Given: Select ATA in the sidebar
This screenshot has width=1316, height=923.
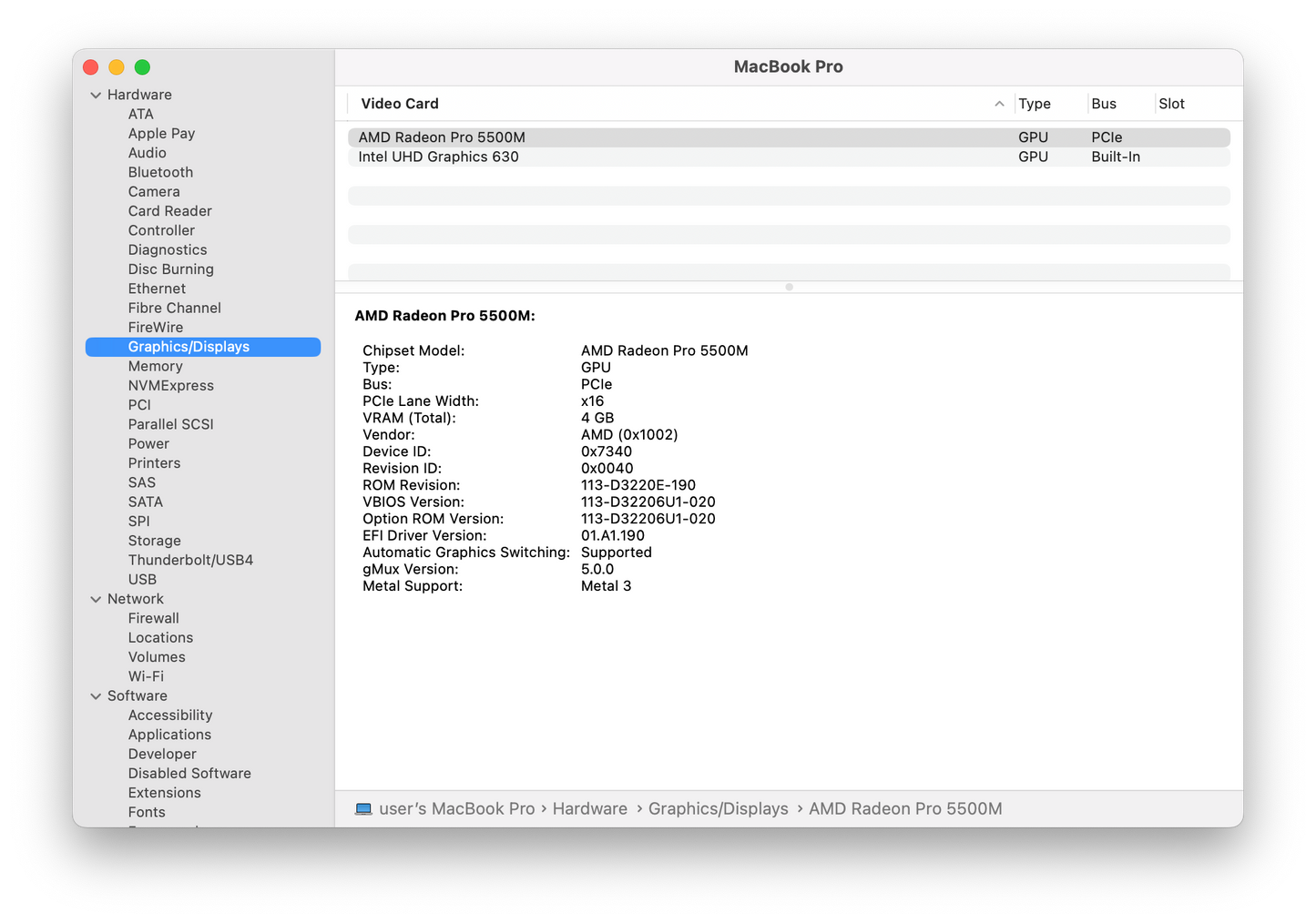Looking at the screenshot, I should click(141, 114).
